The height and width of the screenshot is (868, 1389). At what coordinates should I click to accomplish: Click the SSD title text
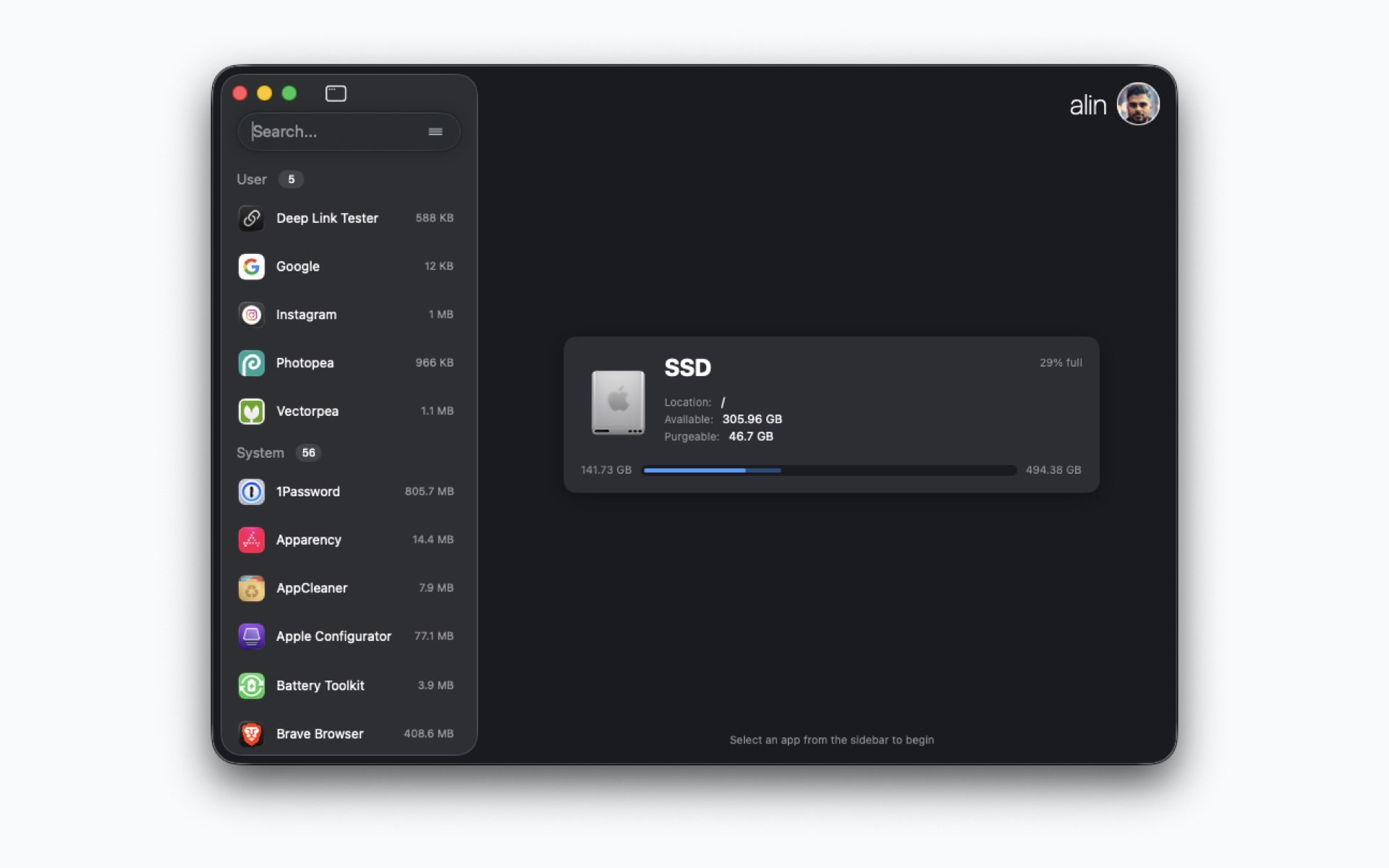[688, 367]
